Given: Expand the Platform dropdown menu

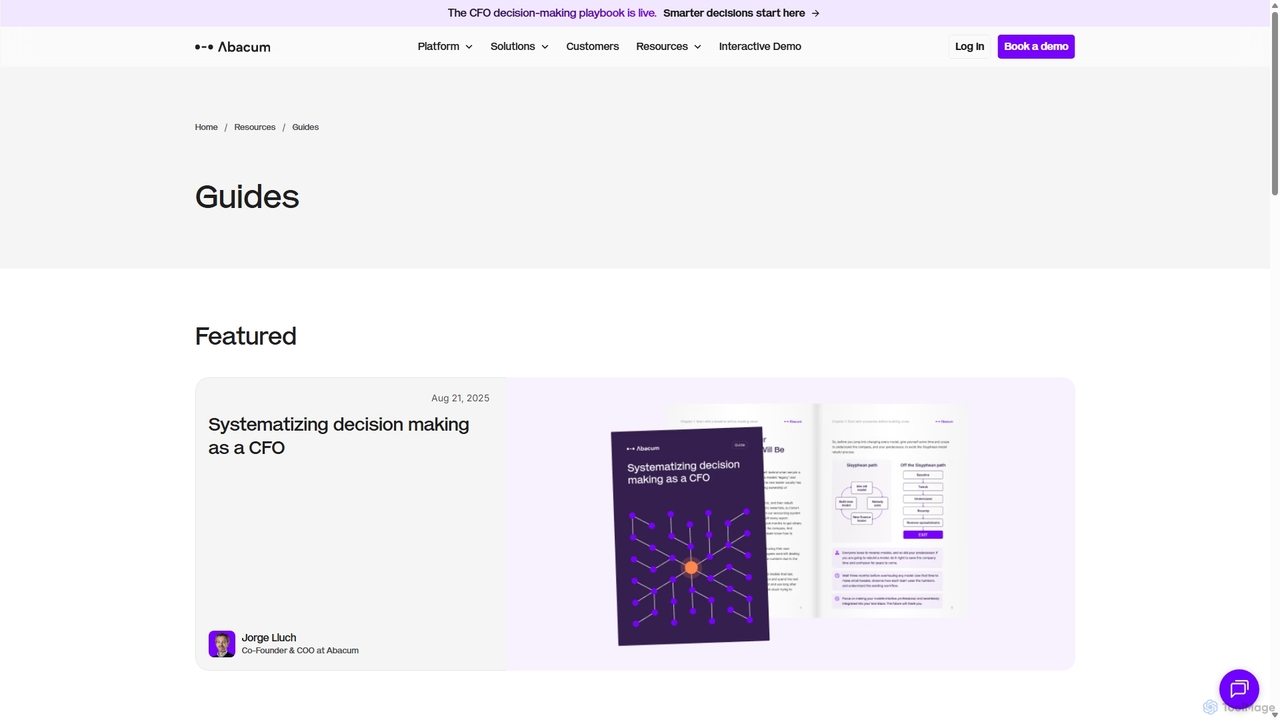Looking at the screenshot, I should (445, 47).
